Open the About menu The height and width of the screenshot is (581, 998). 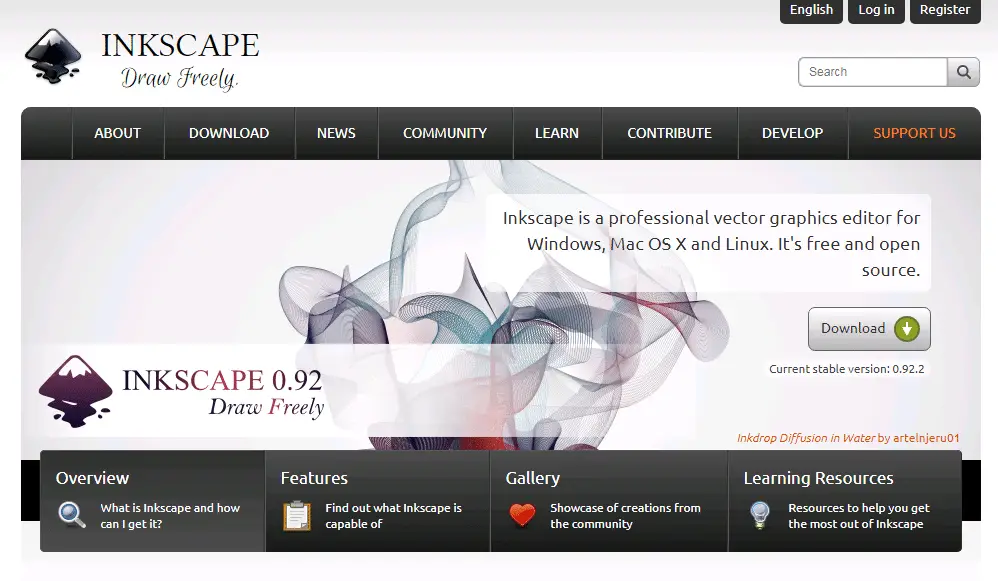(x=118, y=133)
